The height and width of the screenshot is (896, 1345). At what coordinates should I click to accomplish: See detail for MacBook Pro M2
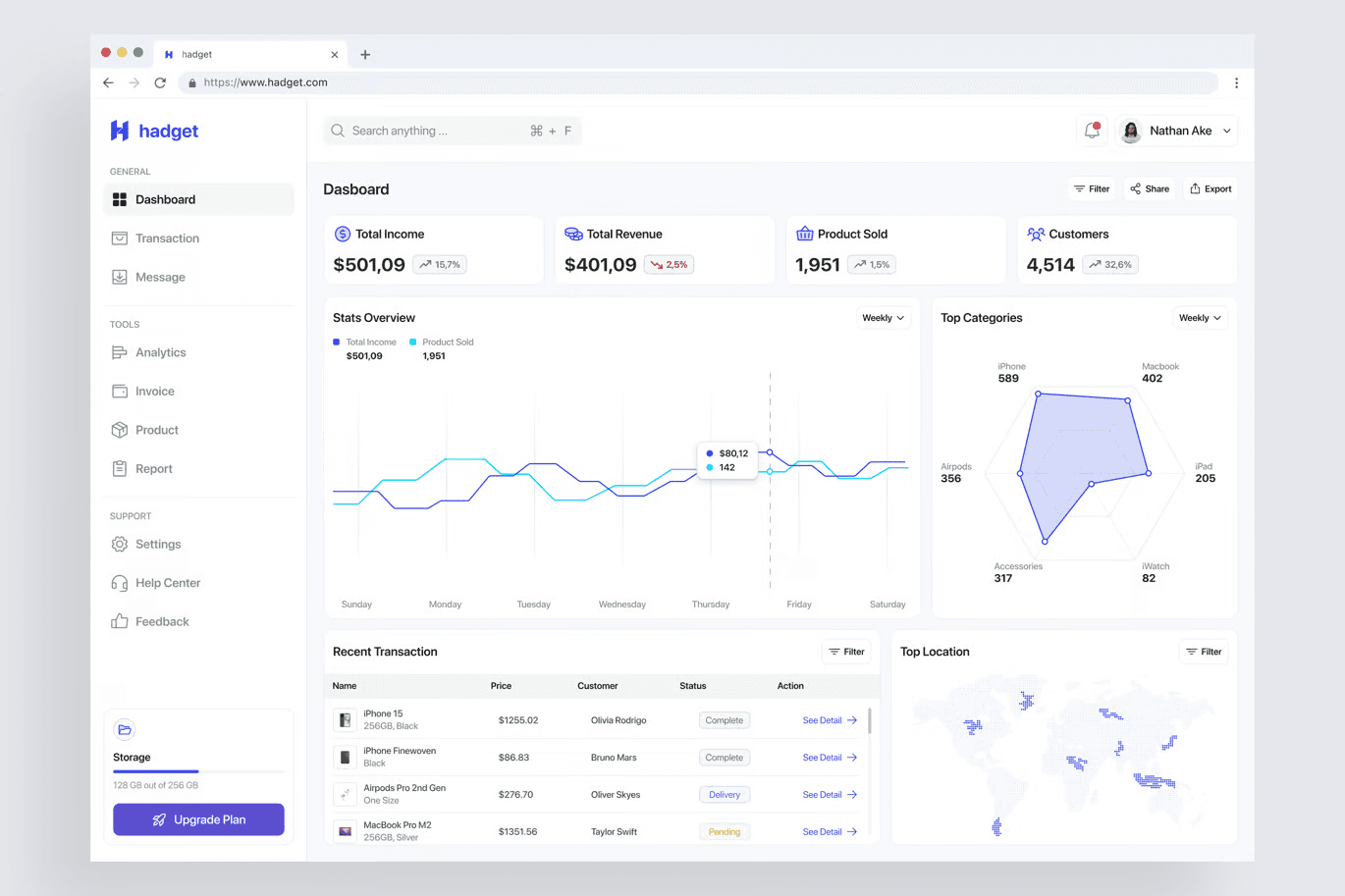click(830, 831)
